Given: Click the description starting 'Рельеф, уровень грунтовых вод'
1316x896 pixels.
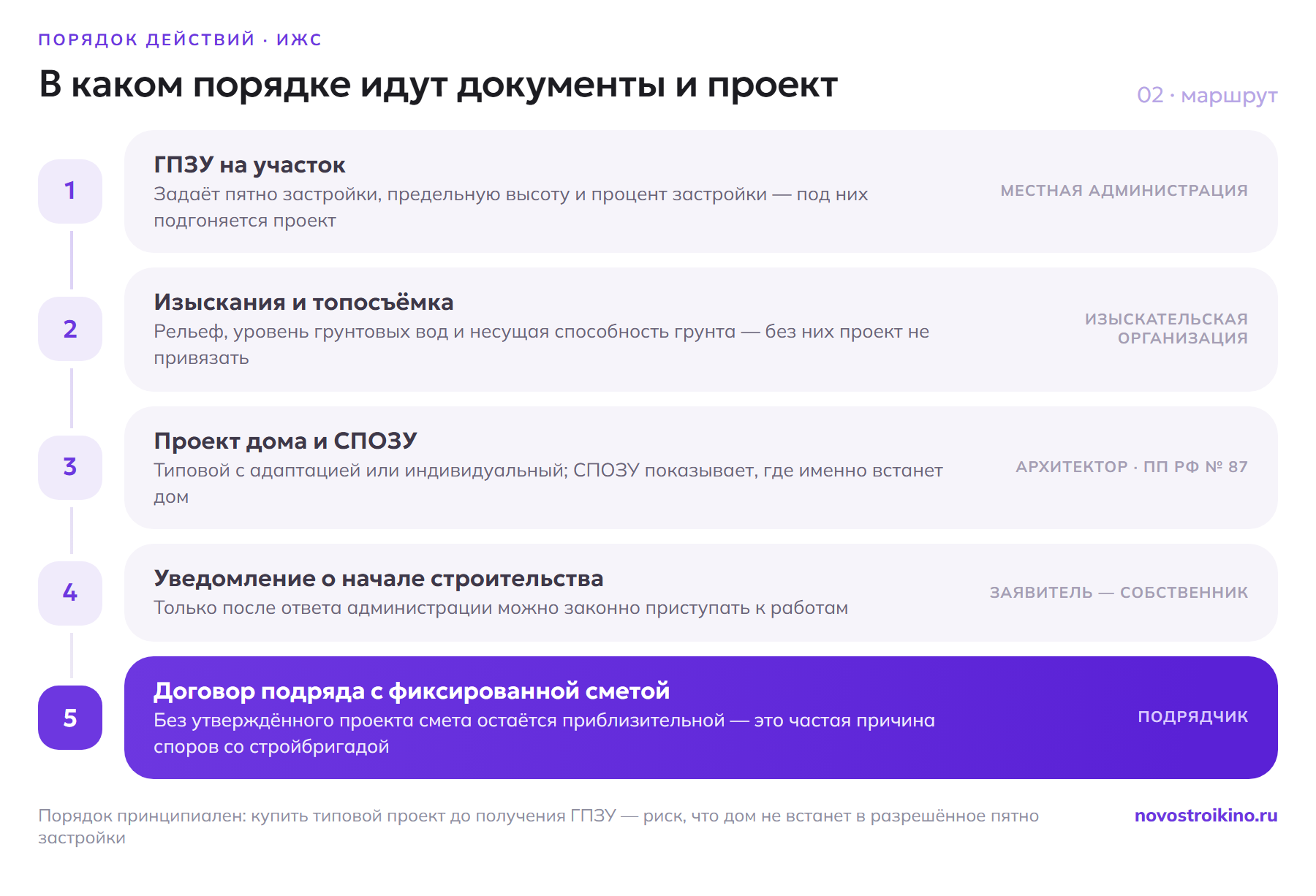Looking at the screenshot, I should click(x=541, y=345).
